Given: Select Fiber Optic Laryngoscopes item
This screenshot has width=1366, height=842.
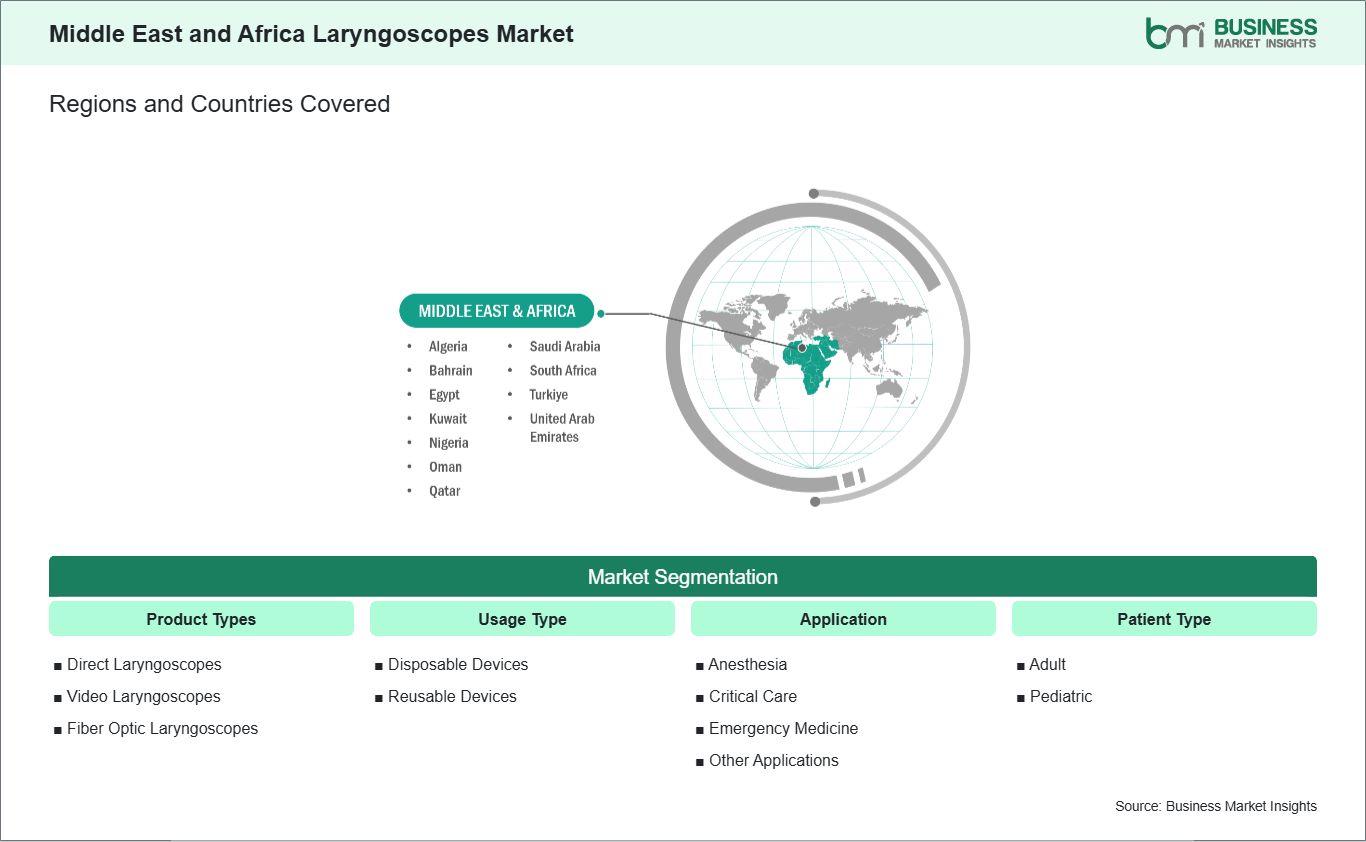Looking at the screenshot, I should [x=162, y=728].
